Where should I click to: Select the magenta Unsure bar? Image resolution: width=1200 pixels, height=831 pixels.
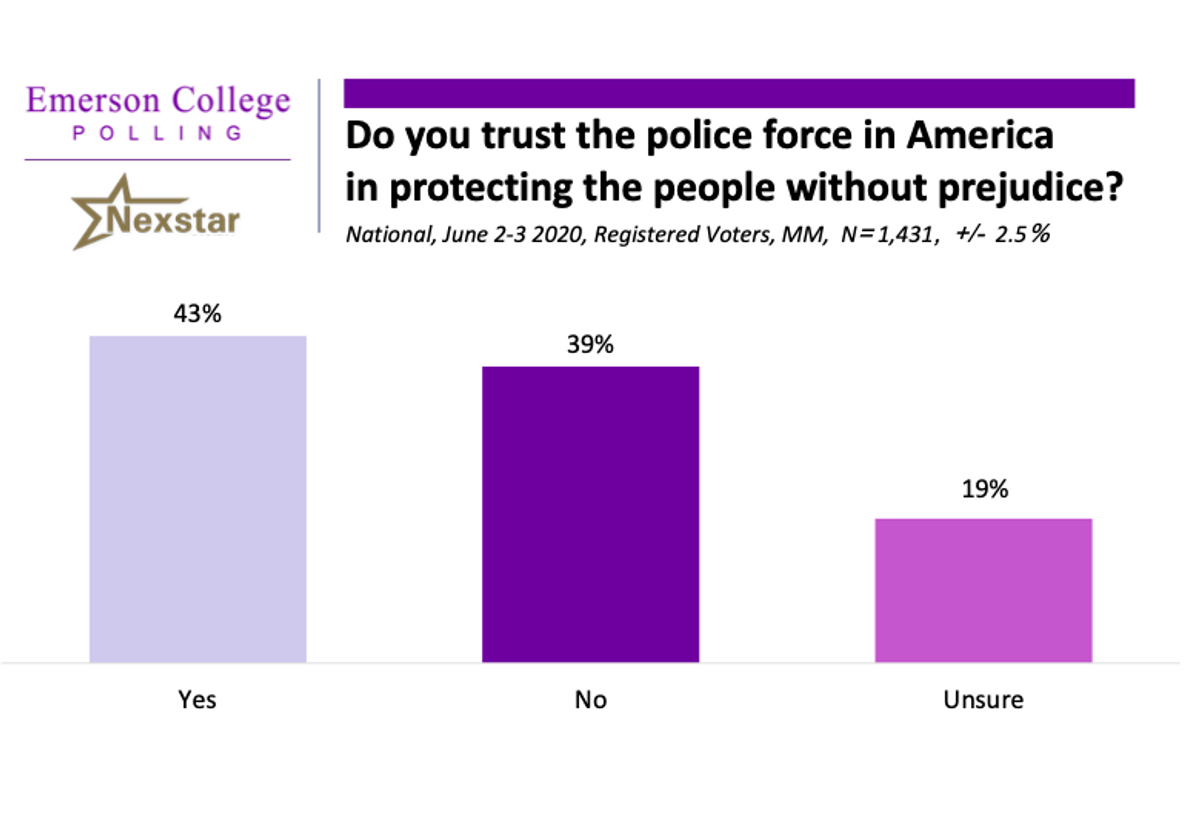pos(983,590)
